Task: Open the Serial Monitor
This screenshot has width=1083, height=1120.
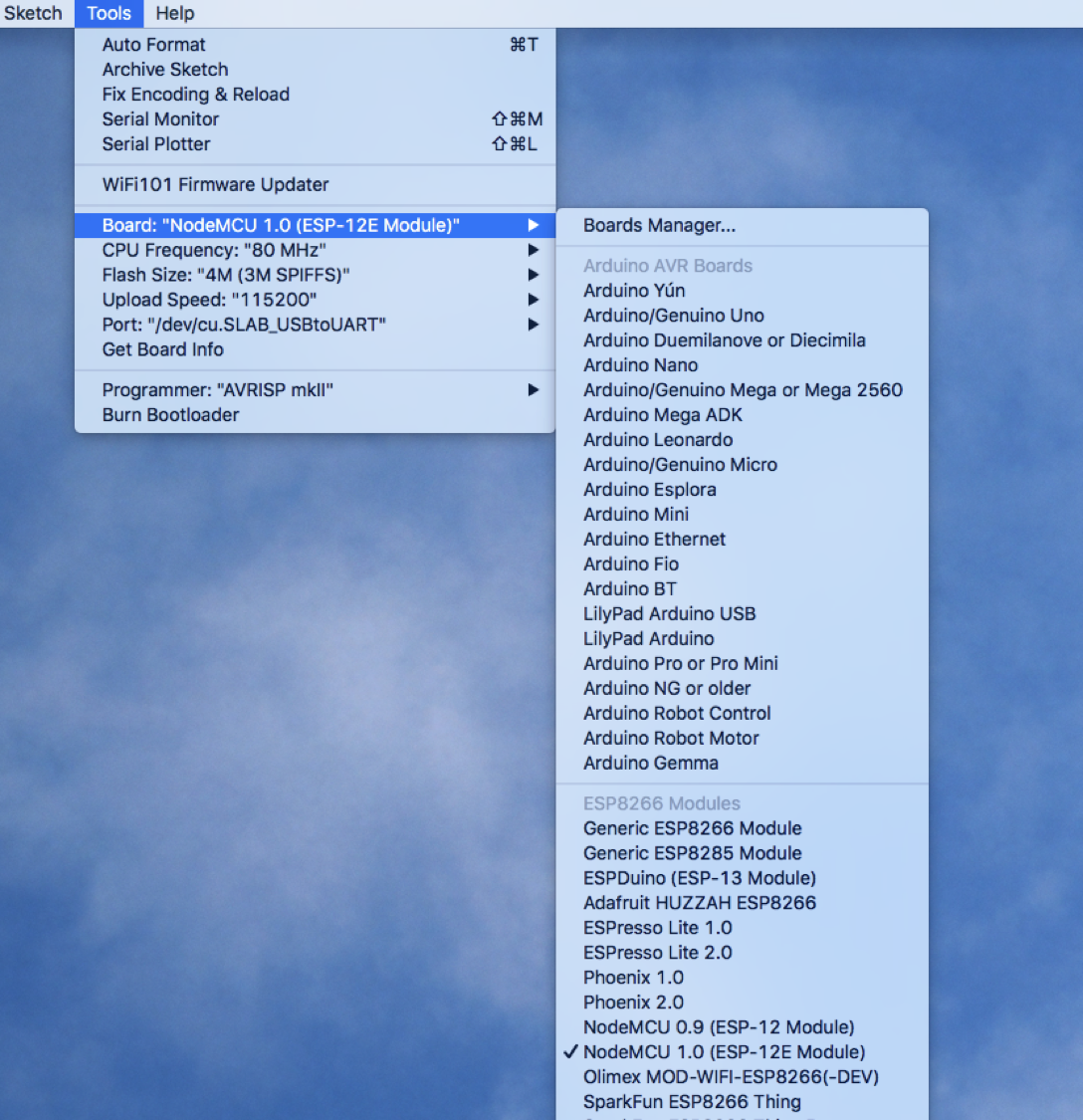Action: (x=160, y=118)
